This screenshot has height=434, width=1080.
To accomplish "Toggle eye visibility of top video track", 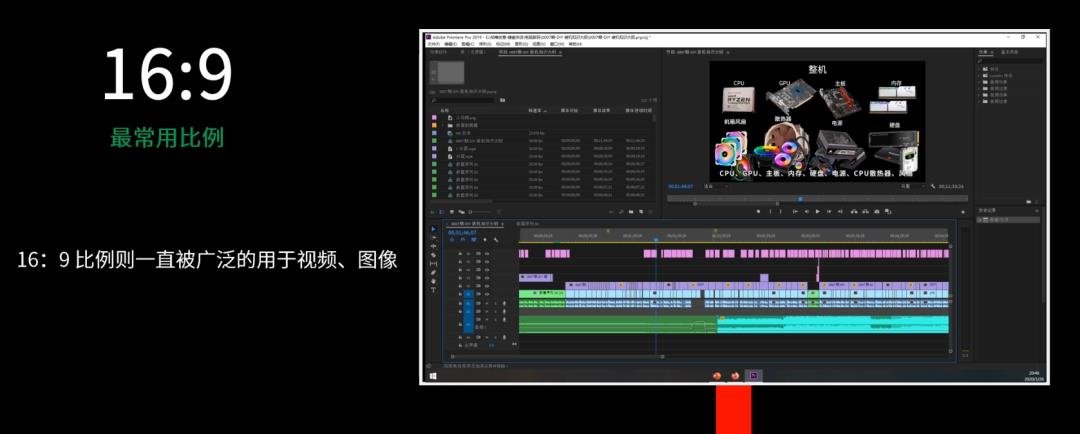I will 487,254.
